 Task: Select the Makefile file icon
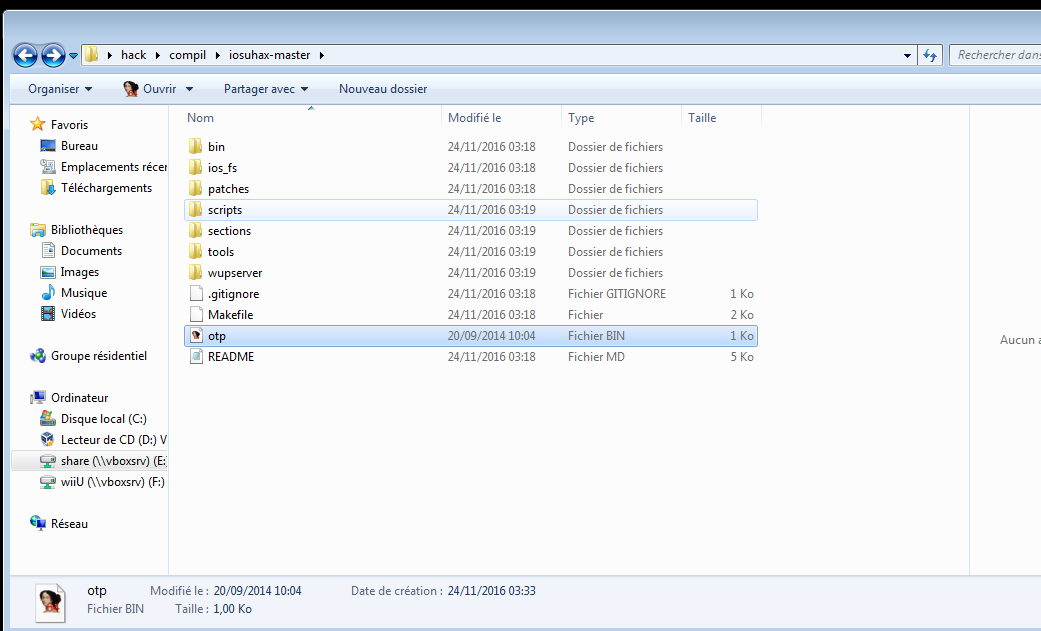point(196,315)
